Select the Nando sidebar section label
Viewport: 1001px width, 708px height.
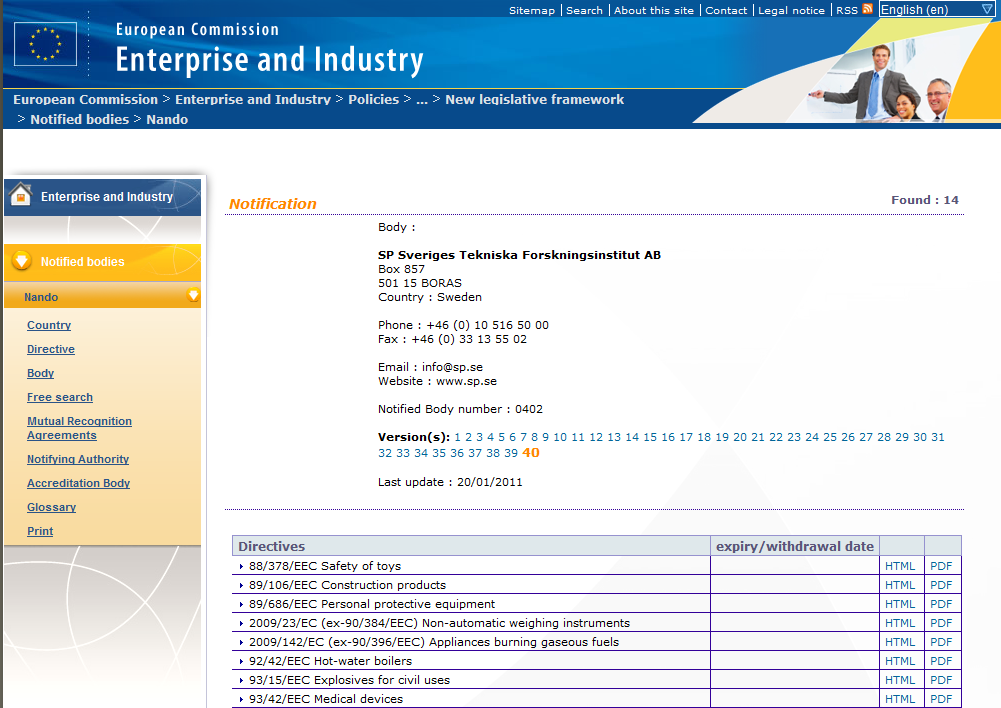[x=41, y=297]
